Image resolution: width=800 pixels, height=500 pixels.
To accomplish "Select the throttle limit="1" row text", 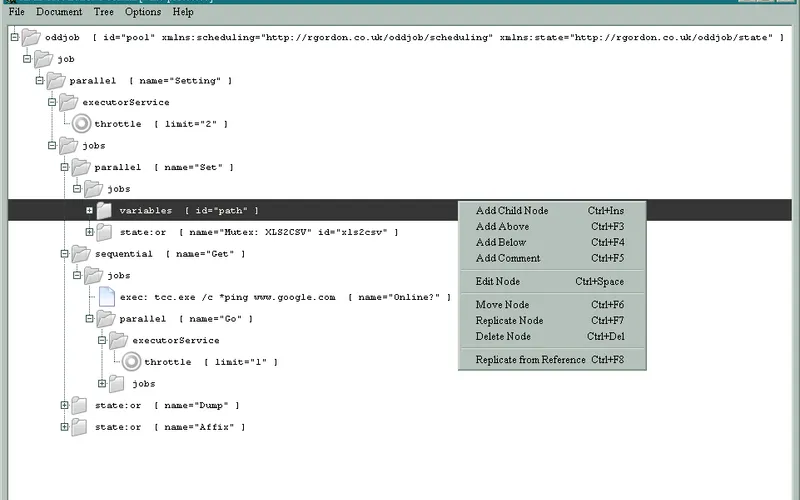I will [211, 362].
